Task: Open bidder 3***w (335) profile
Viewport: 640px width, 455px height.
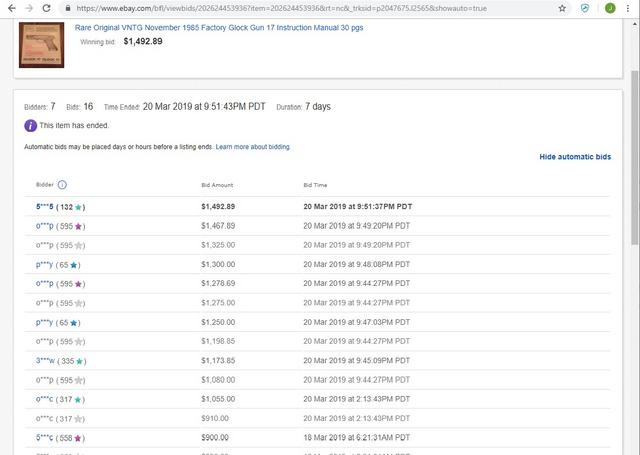Action: pyautogui.click(x=45, y=361)
